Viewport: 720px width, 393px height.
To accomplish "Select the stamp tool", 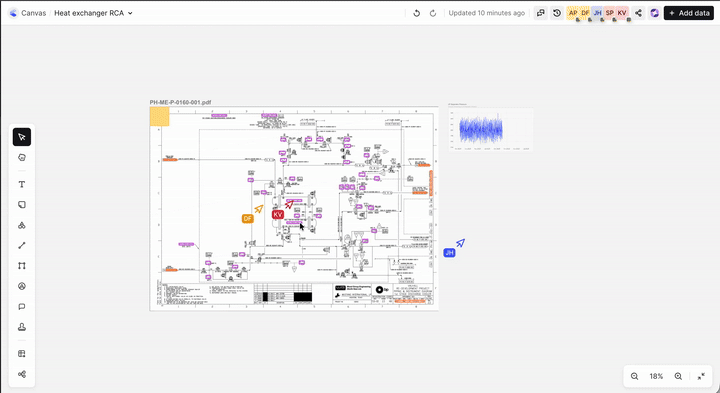I will (x=22, y=327).
